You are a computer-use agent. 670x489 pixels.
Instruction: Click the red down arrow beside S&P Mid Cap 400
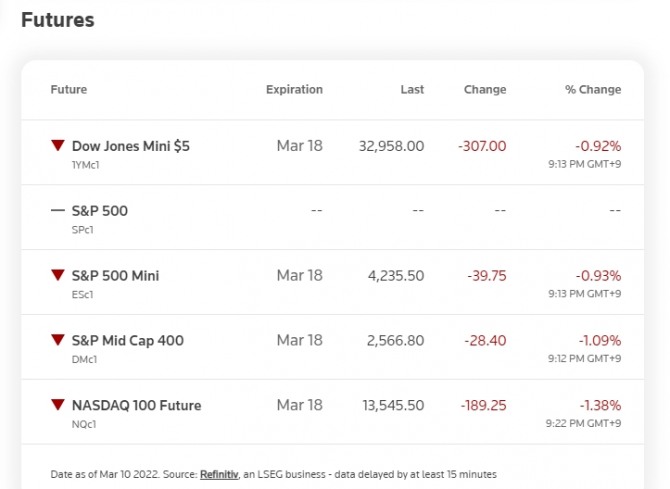click(58, 340)
